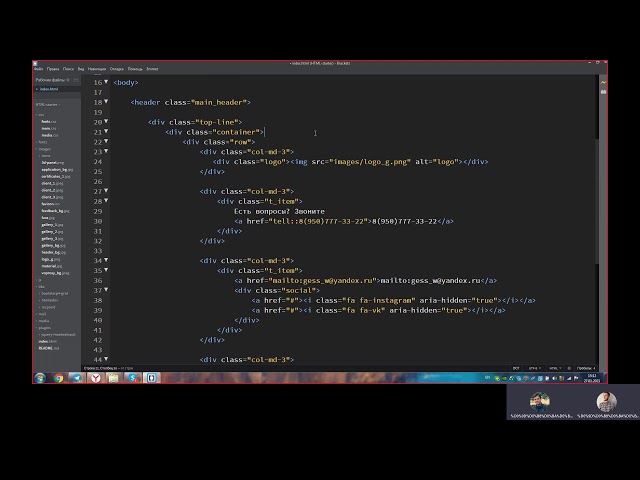Click the split view icon in sidebar header
640x480 pixels.
(x=76, y=80)
